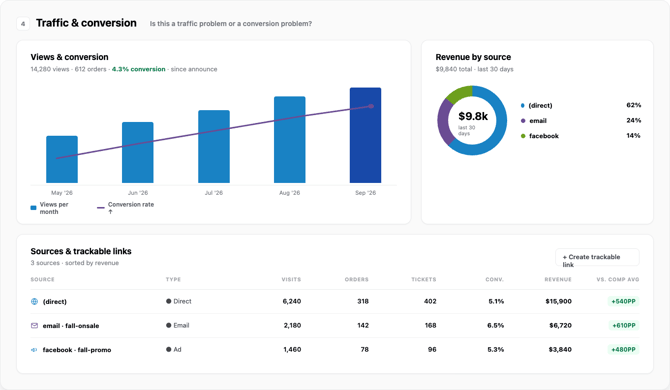
Task: Open the (direct) source row
Action: point(335,302)
